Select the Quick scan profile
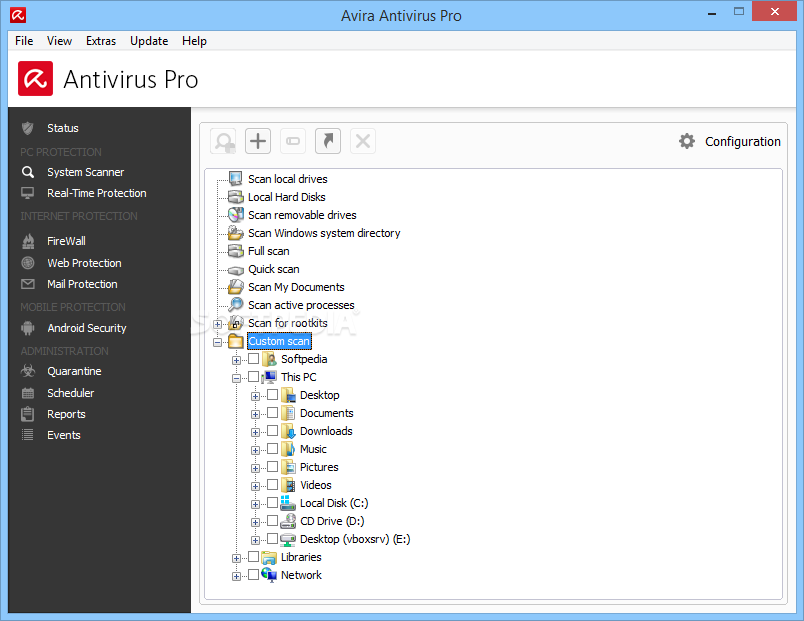This screenshot has height=621, width=804. click(x=274, y=269)
